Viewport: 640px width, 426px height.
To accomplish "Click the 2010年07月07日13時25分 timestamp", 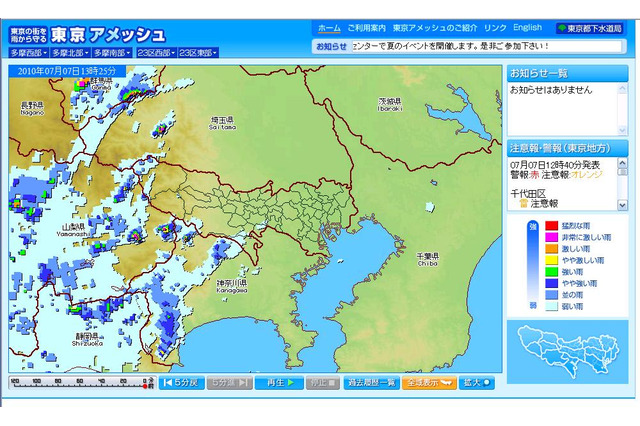I will (x=67, y=71).
